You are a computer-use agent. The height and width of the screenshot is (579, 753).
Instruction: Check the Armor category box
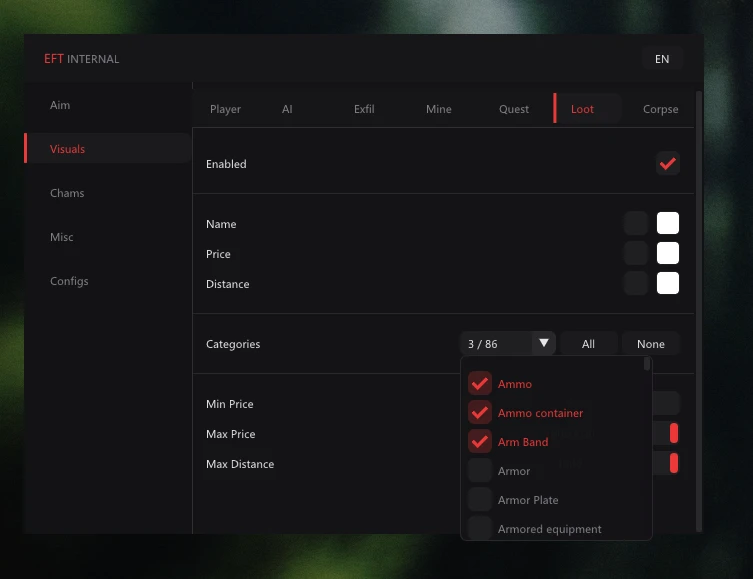point(480,470)
